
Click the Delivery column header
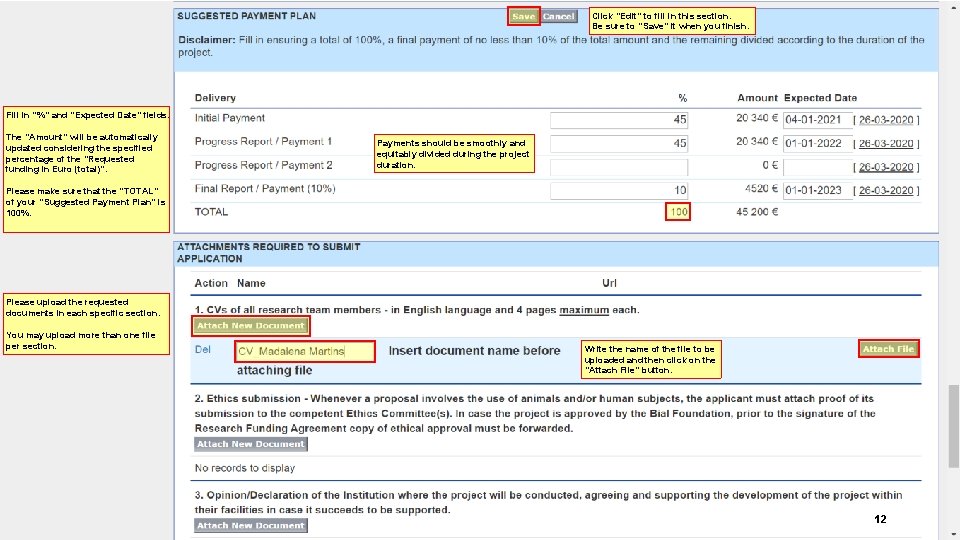[x=215, y=98]
